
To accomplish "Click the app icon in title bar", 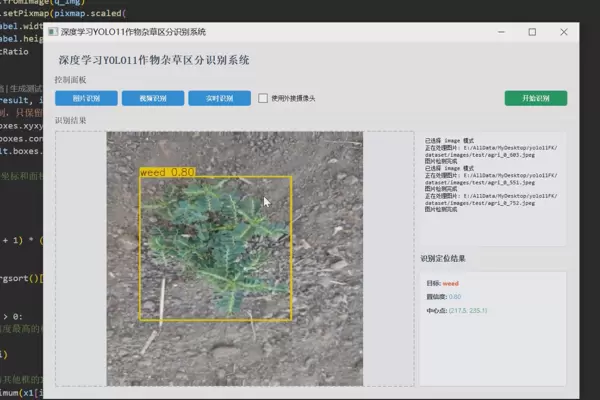I will click(x=52, y=32).
